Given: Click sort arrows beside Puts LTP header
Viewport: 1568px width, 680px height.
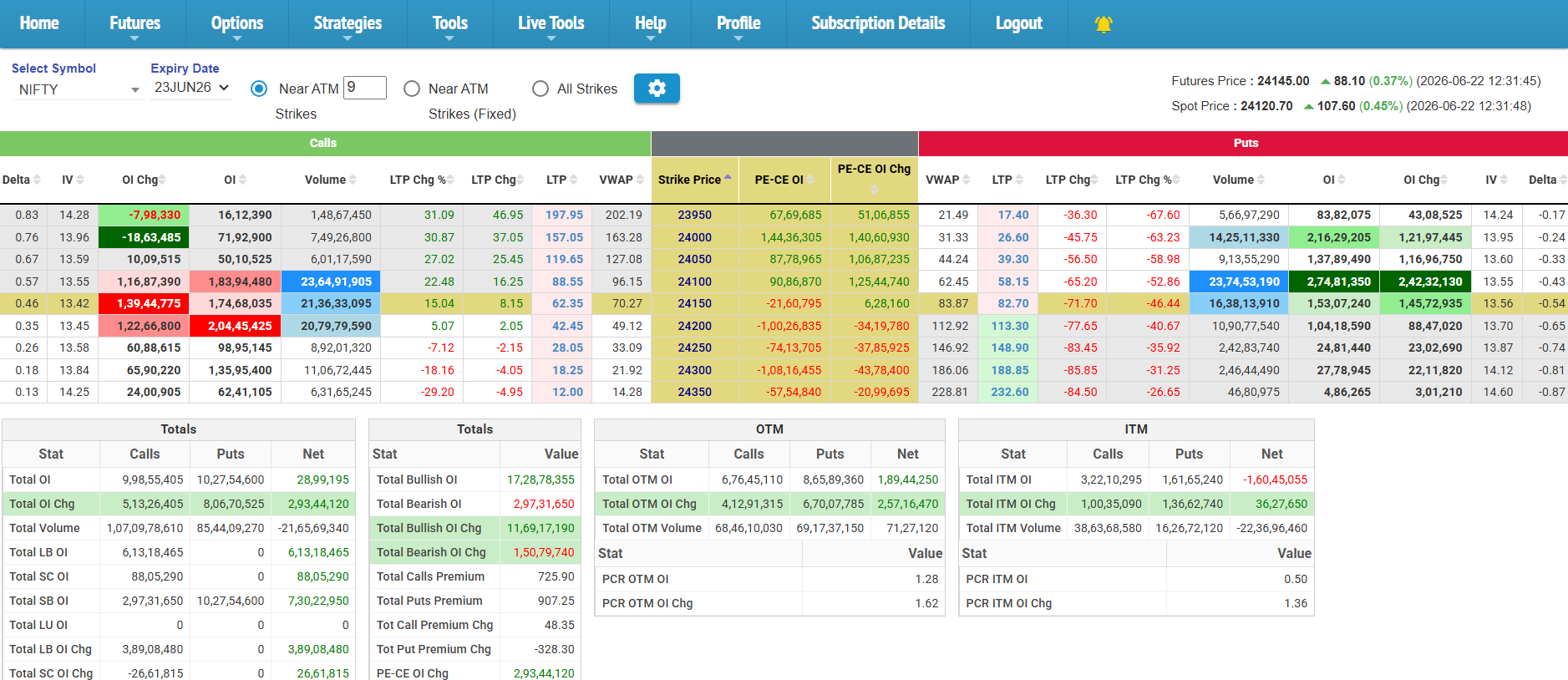Looking at the screenshot, I should 1019,180.
